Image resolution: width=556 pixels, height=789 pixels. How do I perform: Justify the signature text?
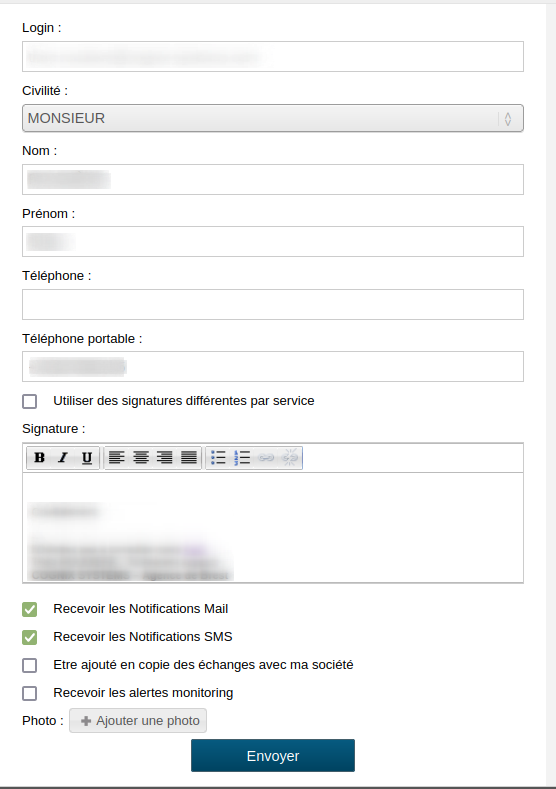[x=189, y=457]
